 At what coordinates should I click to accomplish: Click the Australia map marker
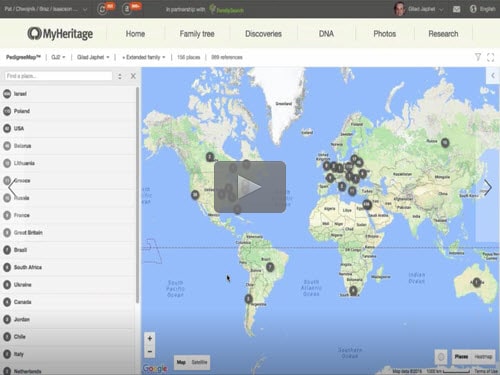[x=477, y=282]
